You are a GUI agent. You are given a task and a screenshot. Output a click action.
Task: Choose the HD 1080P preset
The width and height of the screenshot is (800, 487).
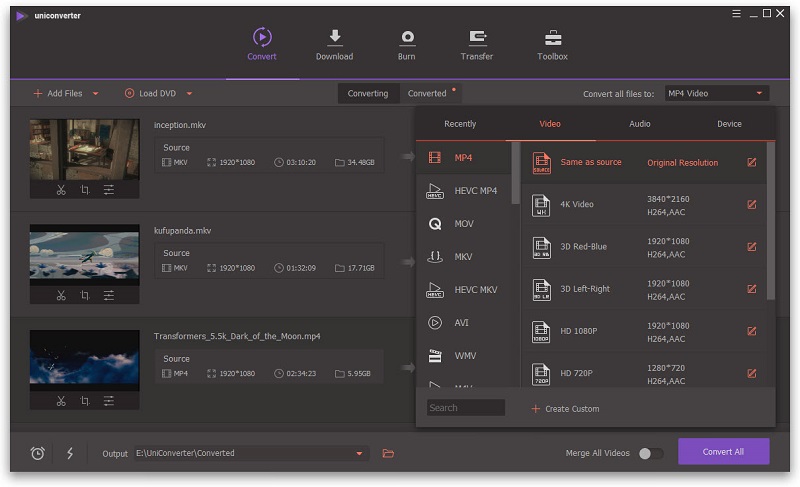644,332
